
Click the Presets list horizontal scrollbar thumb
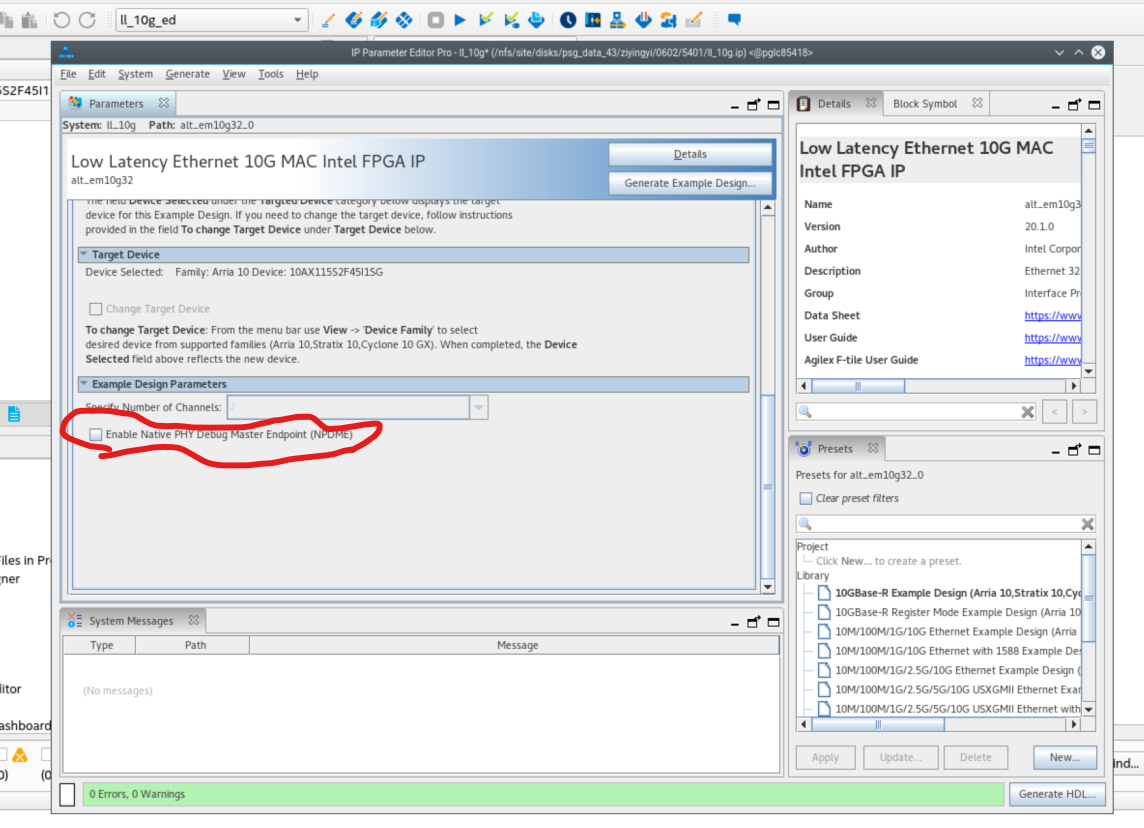pos(878,724)
